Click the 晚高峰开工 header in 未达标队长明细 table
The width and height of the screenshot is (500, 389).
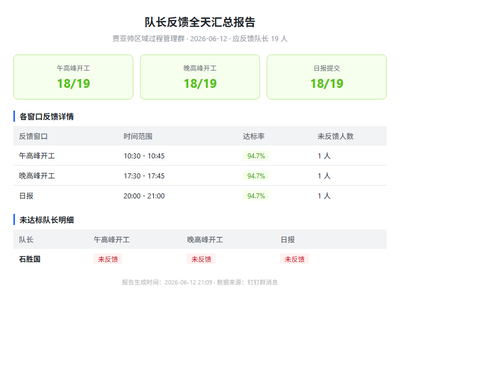click(x=205, y=240)
